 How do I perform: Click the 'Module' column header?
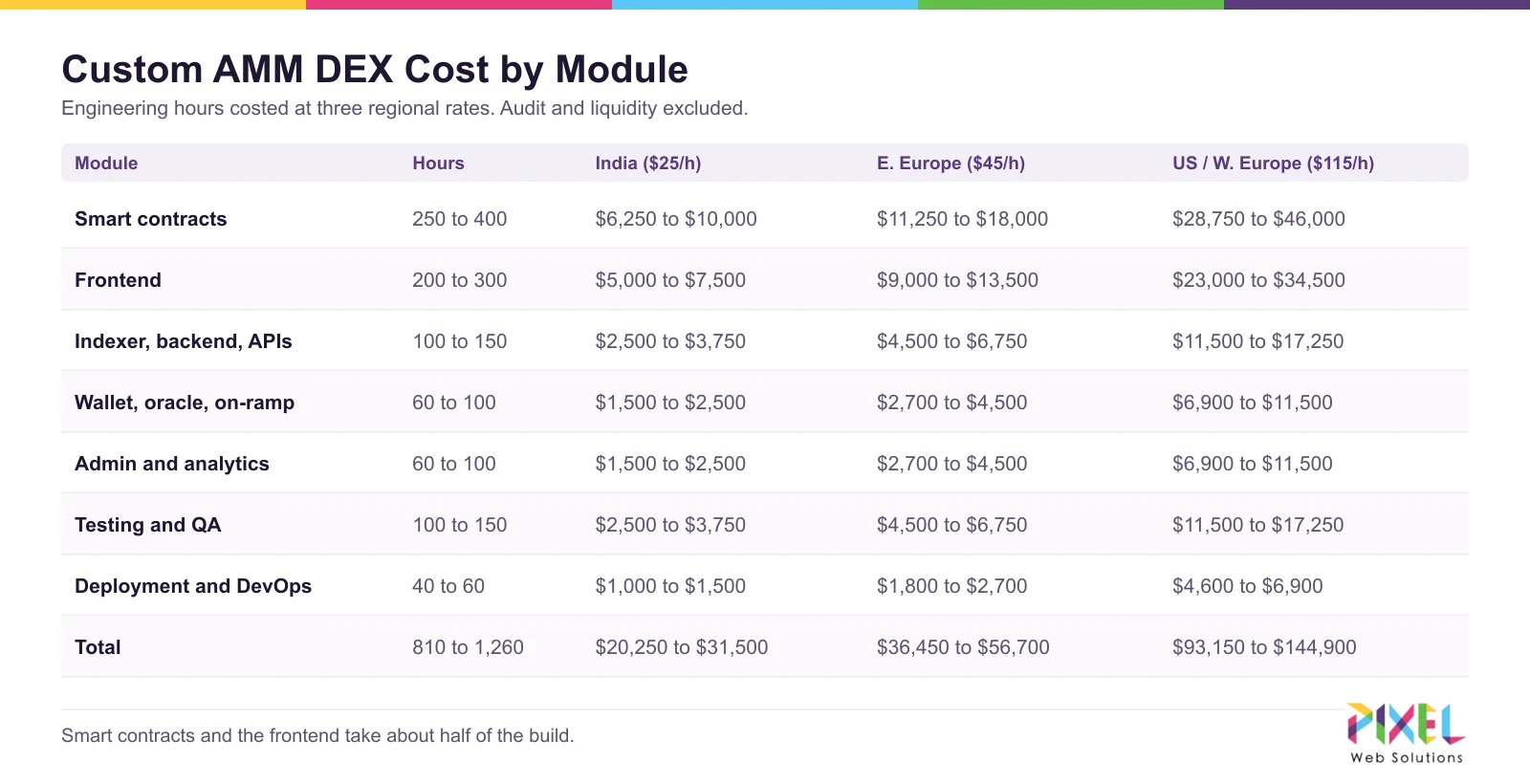coord(106,163)
